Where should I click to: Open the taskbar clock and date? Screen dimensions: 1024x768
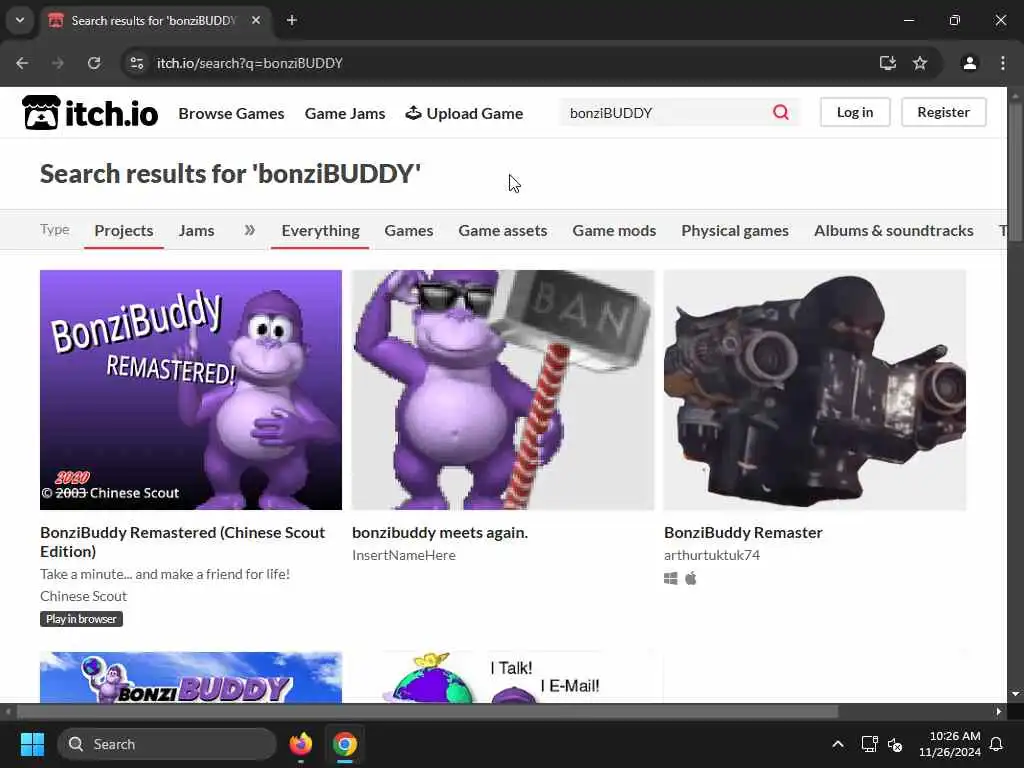click(950, 744)
